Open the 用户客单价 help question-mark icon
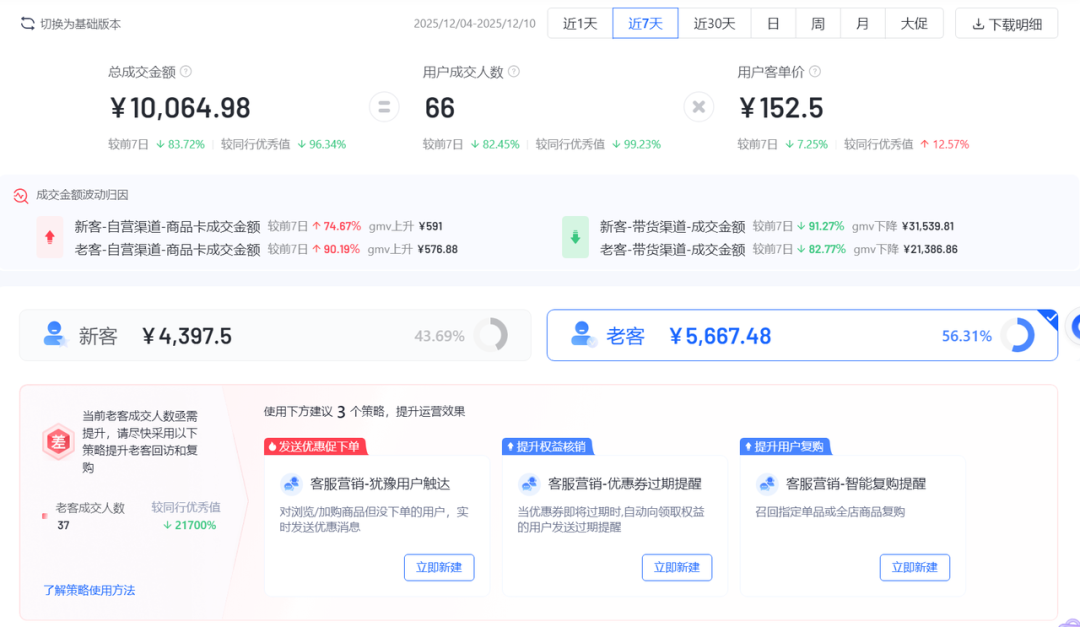 click(815, 72)
